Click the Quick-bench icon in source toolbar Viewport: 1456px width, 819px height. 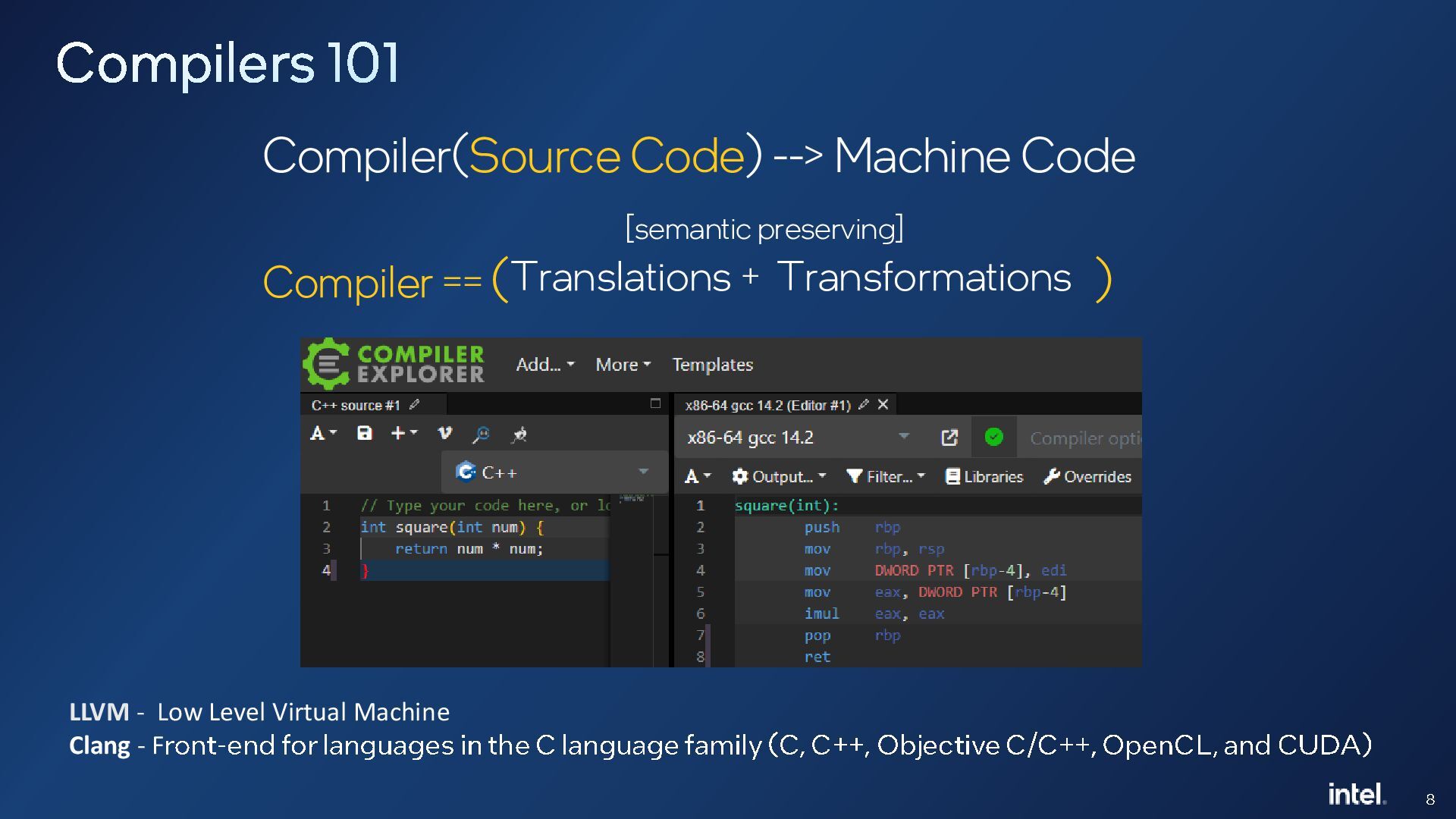pyautogui.click(x=519, y=434)
